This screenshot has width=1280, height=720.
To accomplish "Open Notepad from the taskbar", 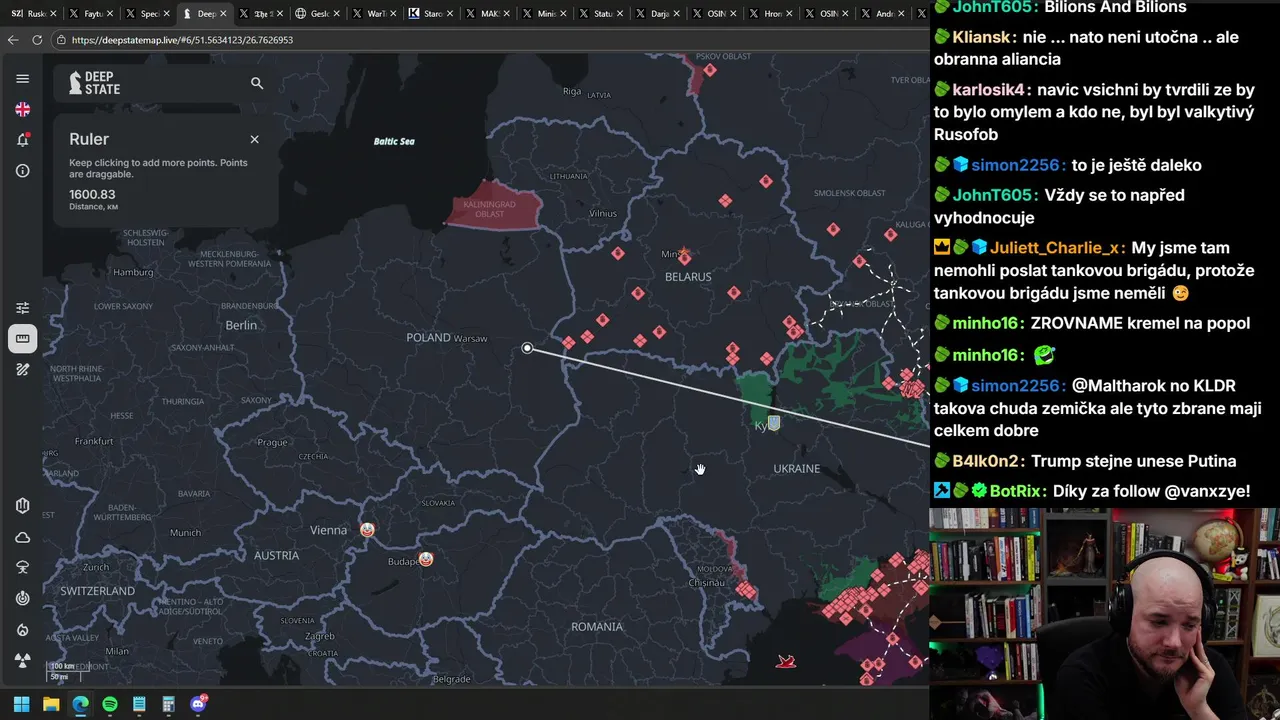I will (x=139, y=704).
